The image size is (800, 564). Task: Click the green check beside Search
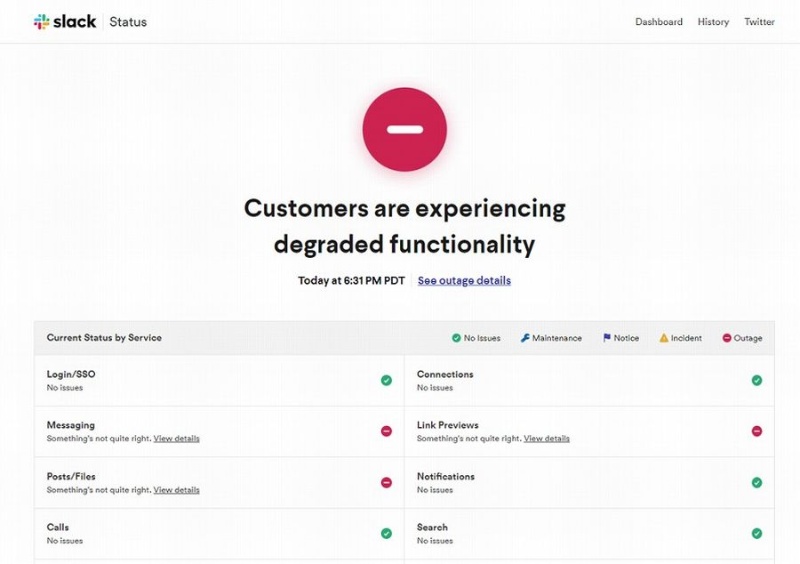(x=757, y=533)
